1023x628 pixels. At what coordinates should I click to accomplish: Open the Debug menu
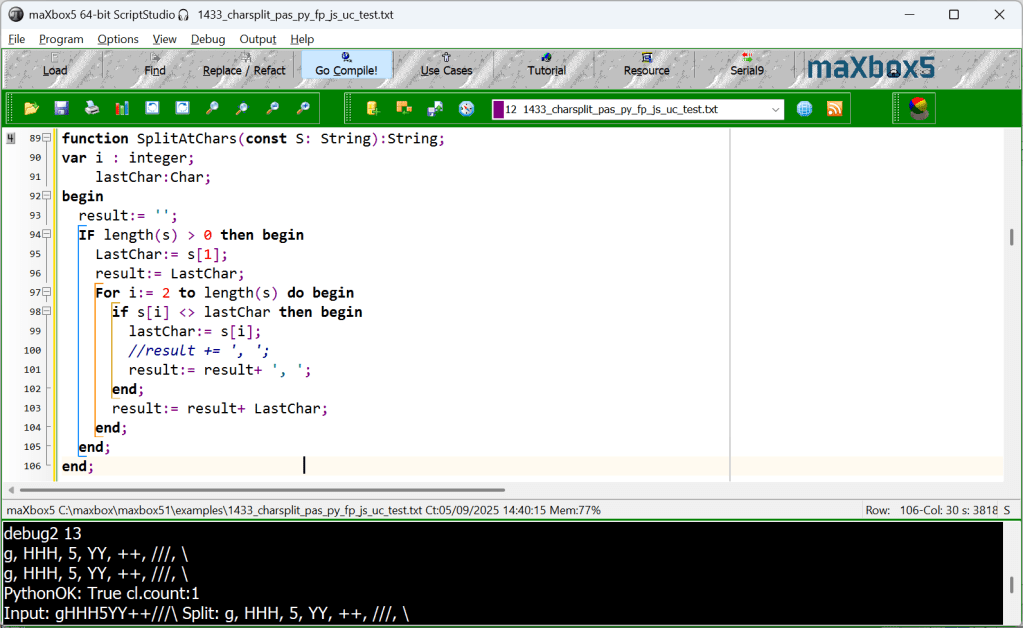coord(208,39)
